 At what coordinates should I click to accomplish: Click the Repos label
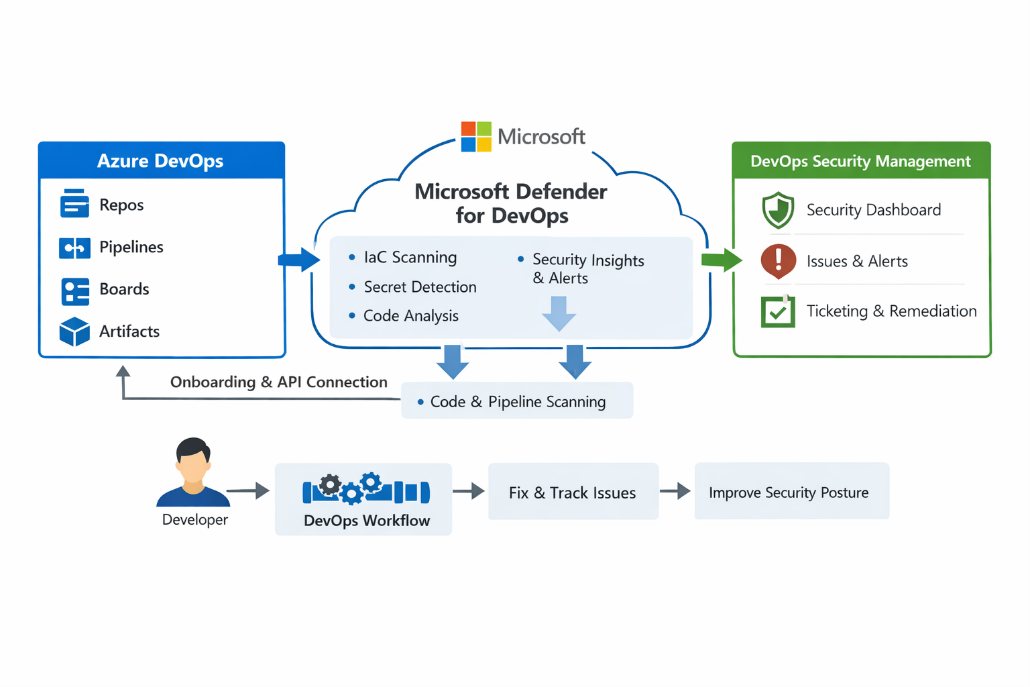pyautogui.click(x=122, y=205)
